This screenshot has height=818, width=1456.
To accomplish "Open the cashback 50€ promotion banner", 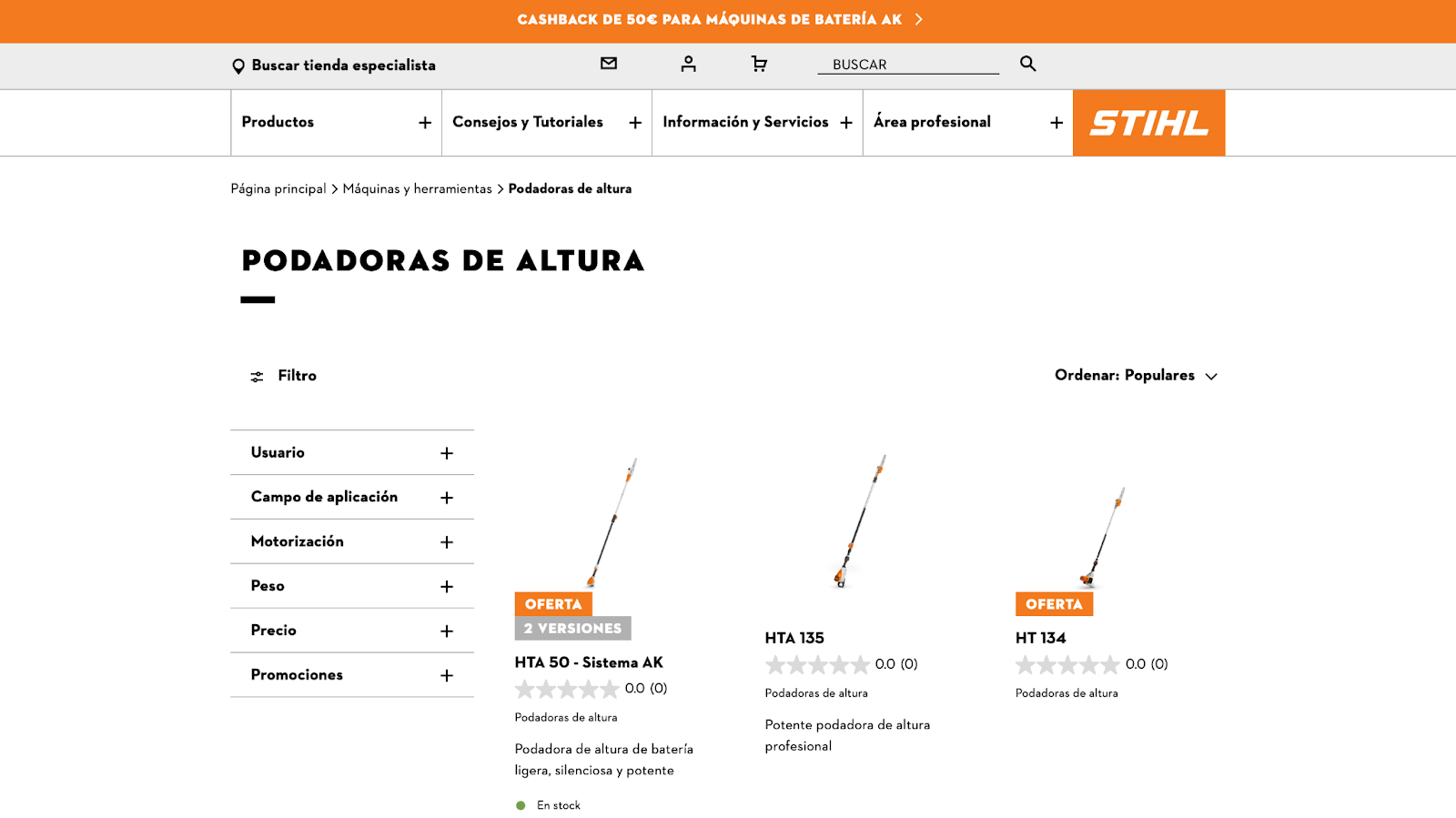I will [720, 19].
